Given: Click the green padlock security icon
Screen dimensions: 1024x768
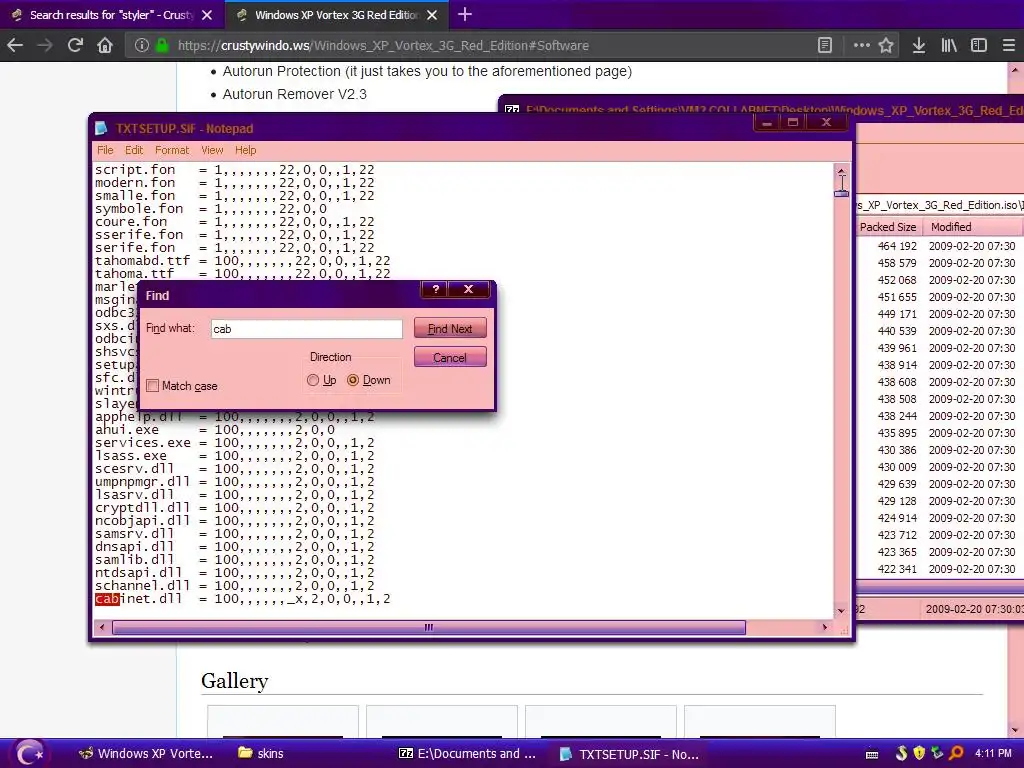Looking at the screenshot, I should coord(162,45).
